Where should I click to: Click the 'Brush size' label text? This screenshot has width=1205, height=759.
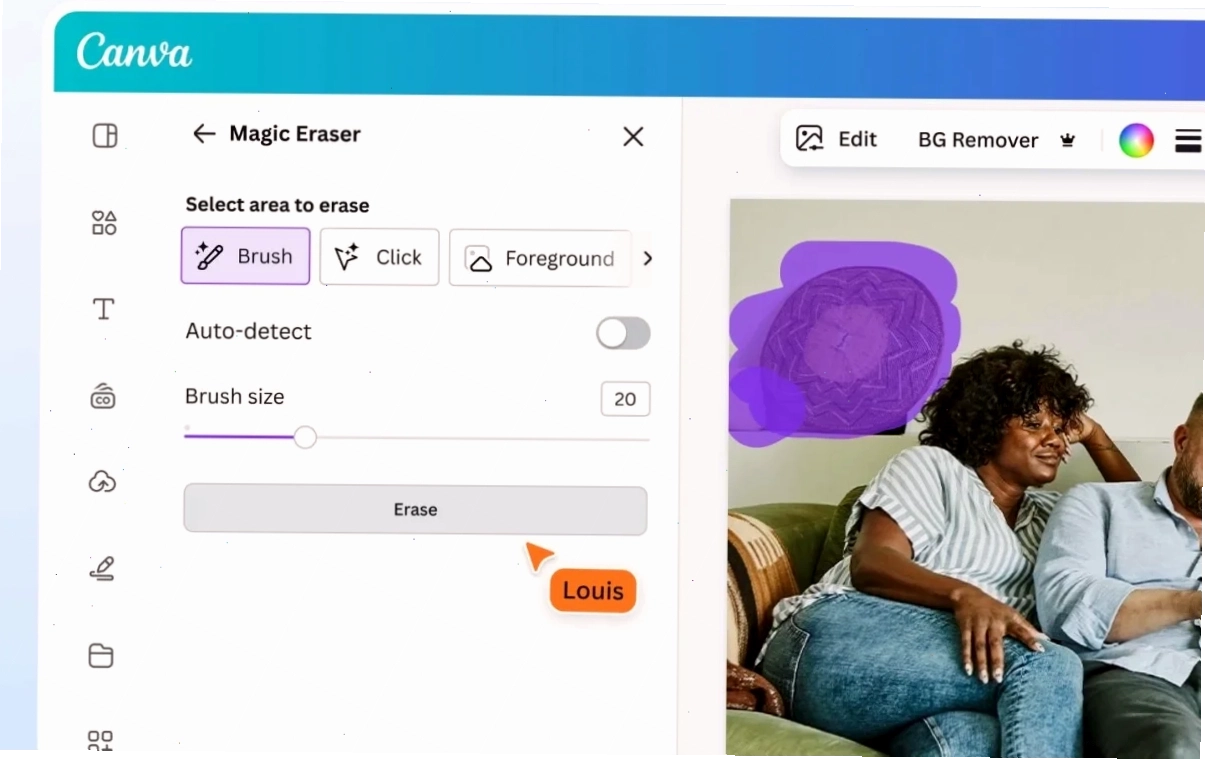234,396
